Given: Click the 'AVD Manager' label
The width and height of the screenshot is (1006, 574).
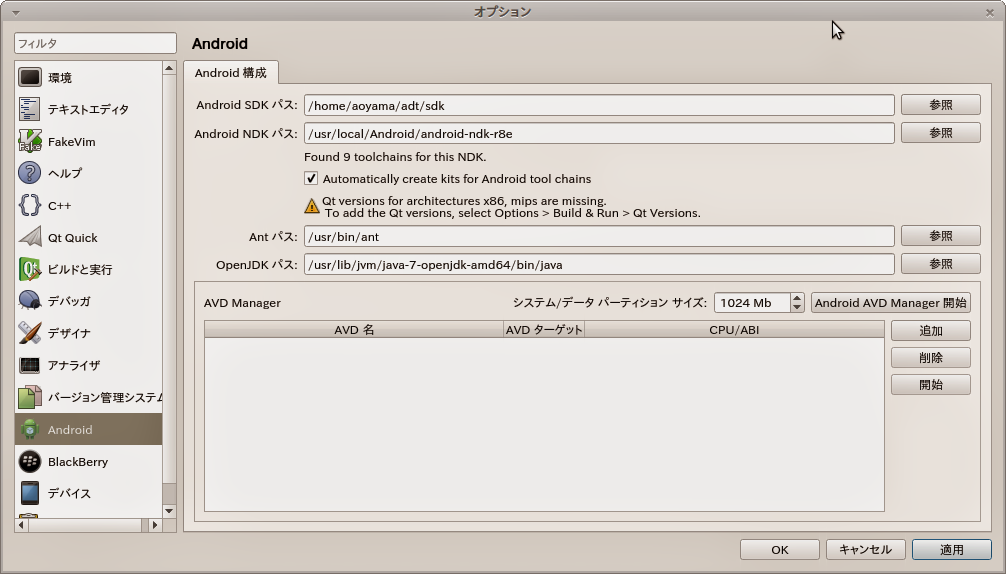Looking at the screenshot, I should coord(242,303).
